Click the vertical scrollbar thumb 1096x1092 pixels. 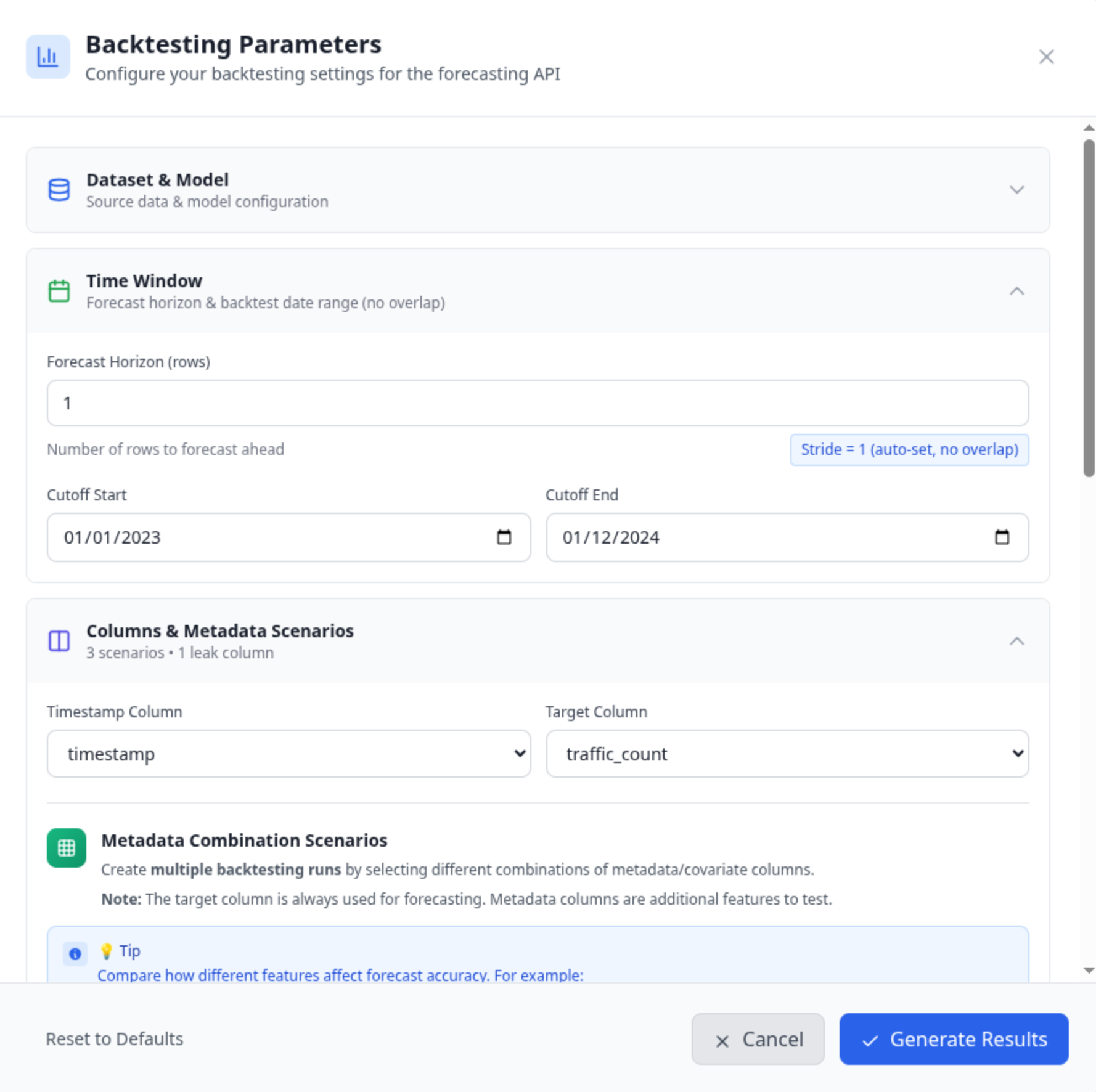pyautogui.click(x=1089, y=308)
